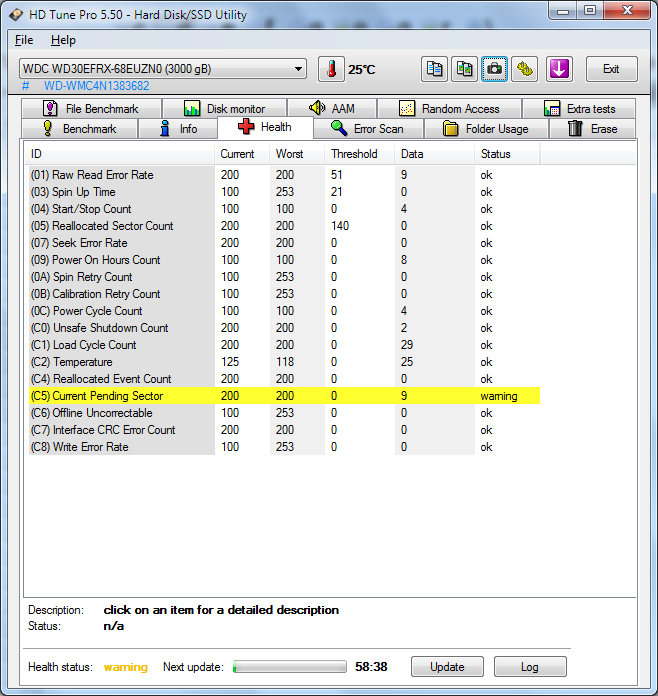Image resolution: width=658 pixels, height=696 pixels.
Task: Sort by the Threshold column header
Action: 360,154
